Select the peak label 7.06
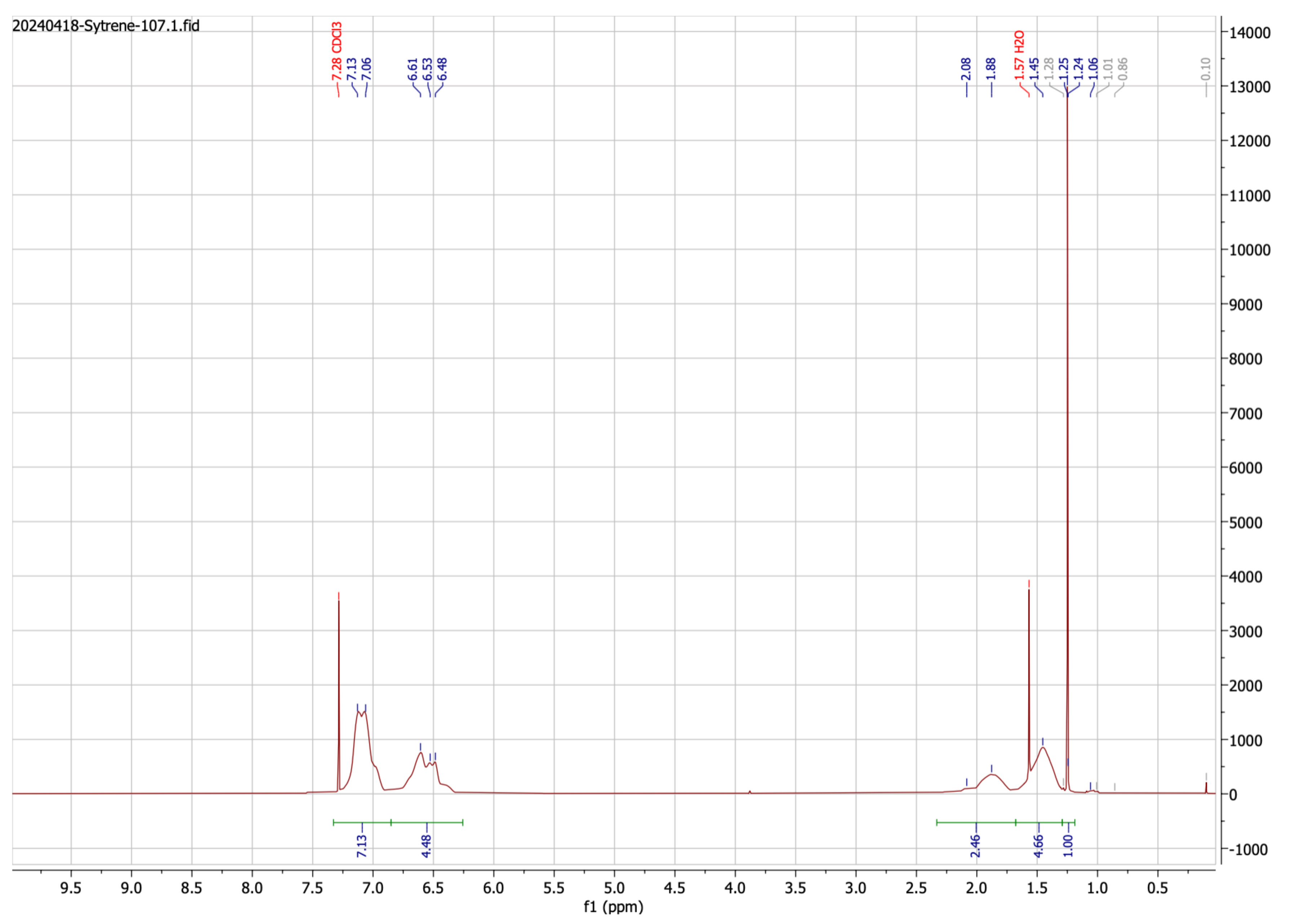This screenshot has height=924, width=1312. point(366,68)
